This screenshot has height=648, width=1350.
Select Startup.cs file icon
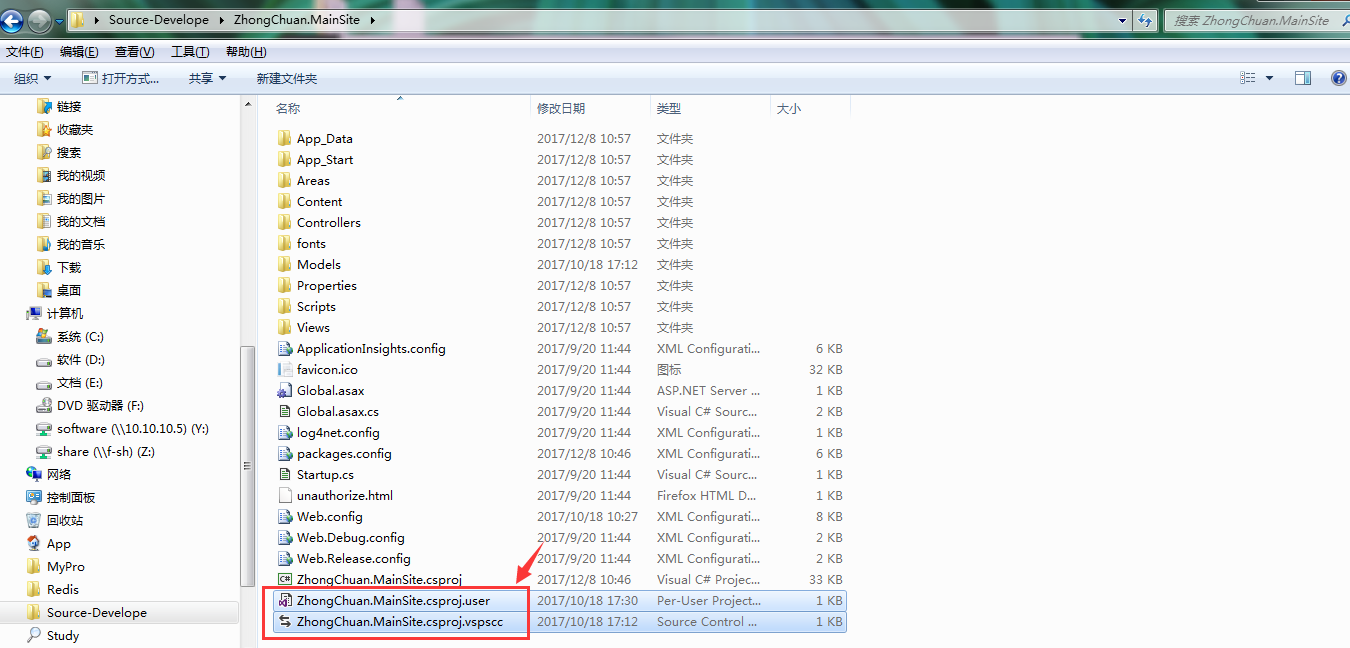coord(285,475)
